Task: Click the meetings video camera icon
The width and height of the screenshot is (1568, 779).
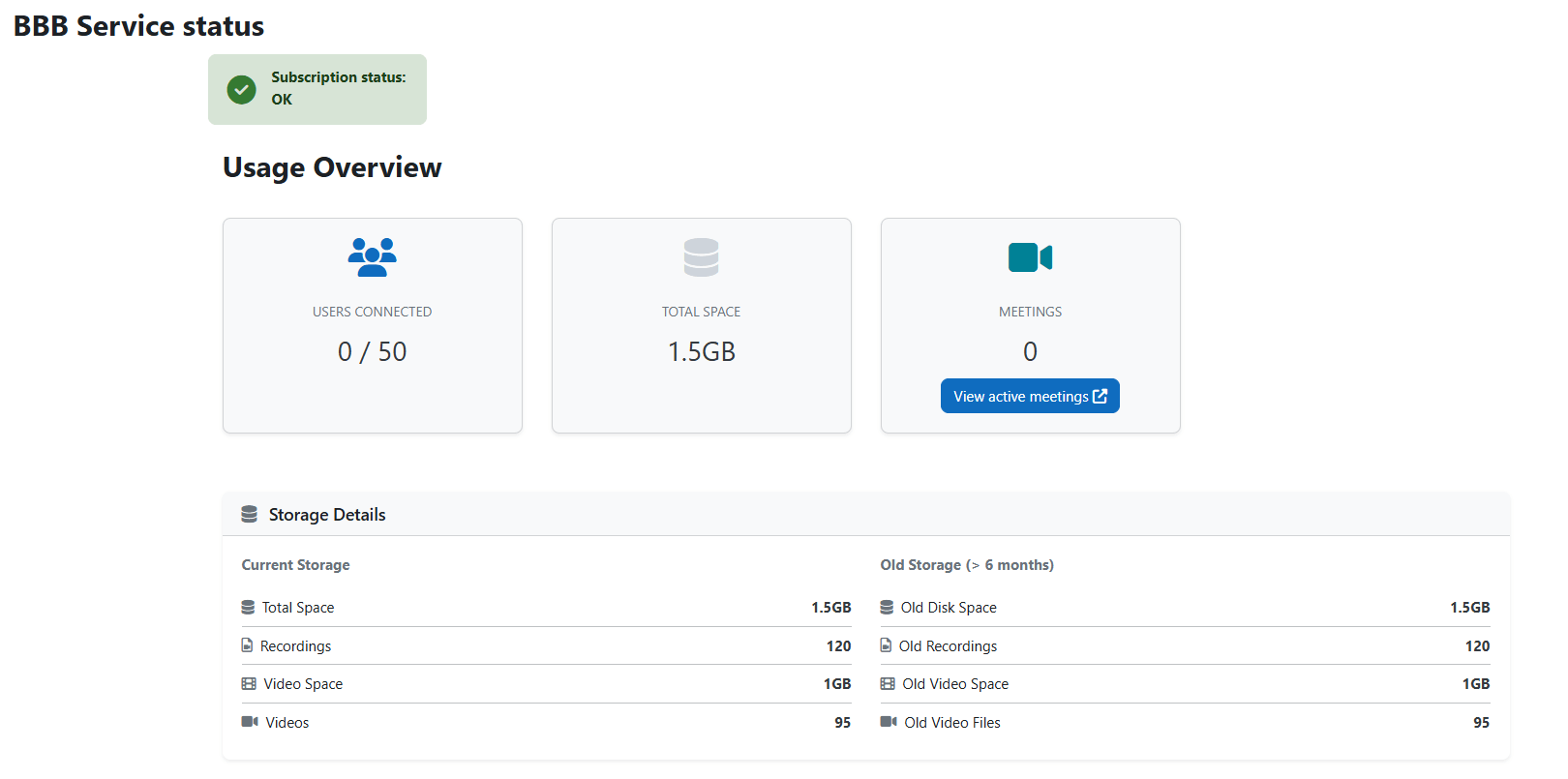Action: click(x=1030, y=257)
